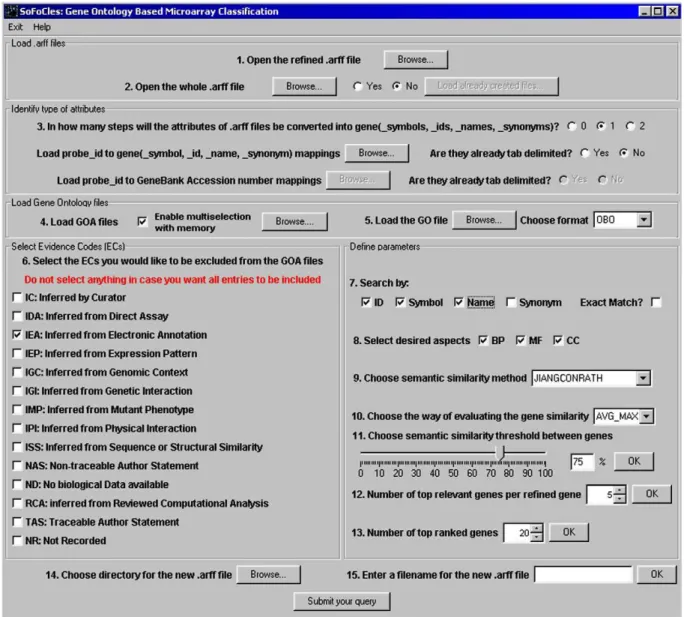The width and height of the screenshot is (684, 617).
Task: Toggle the CC aspect checkbox
Action: point(557,340)
